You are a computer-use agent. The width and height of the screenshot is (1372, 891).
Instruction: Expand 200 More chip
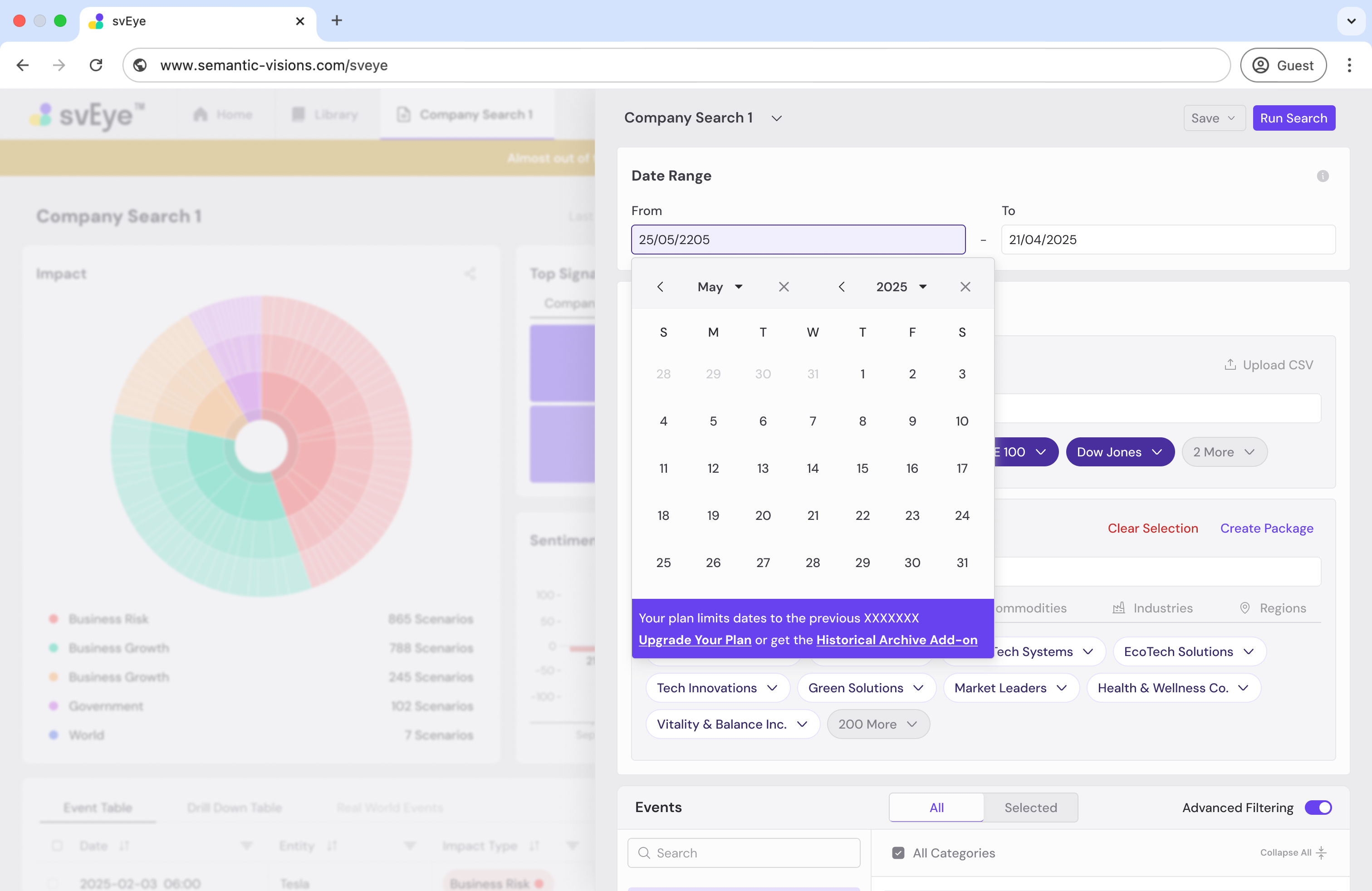coord(878,724)
